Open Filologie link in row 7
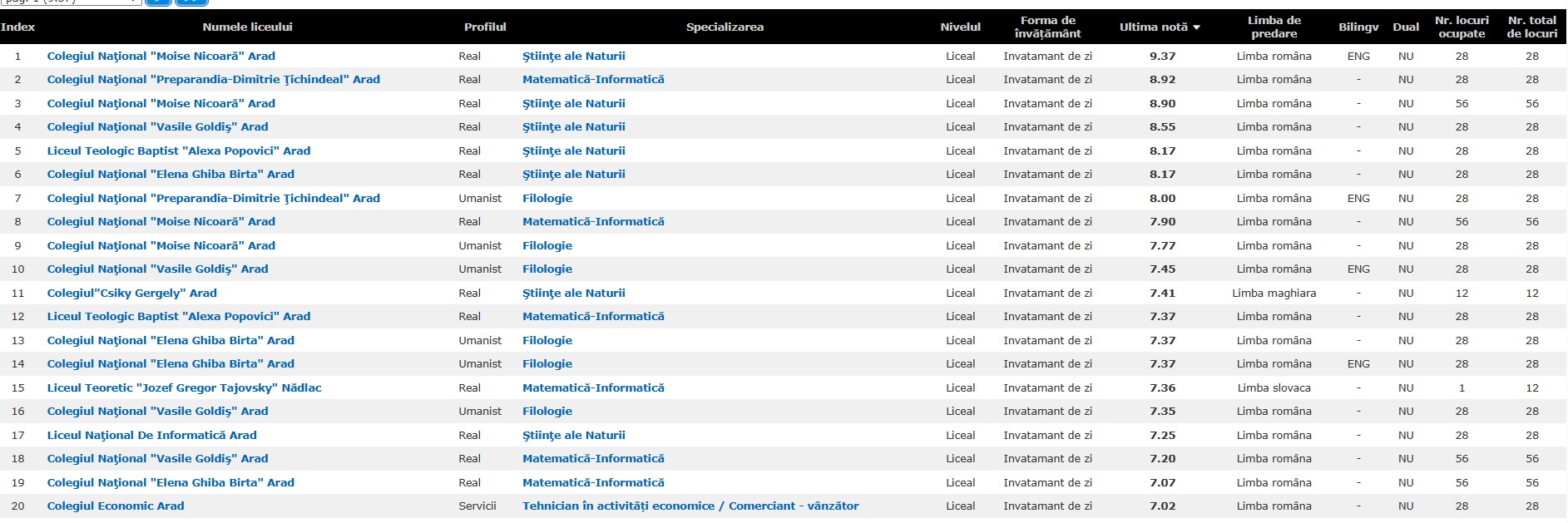 click(547, 198)
